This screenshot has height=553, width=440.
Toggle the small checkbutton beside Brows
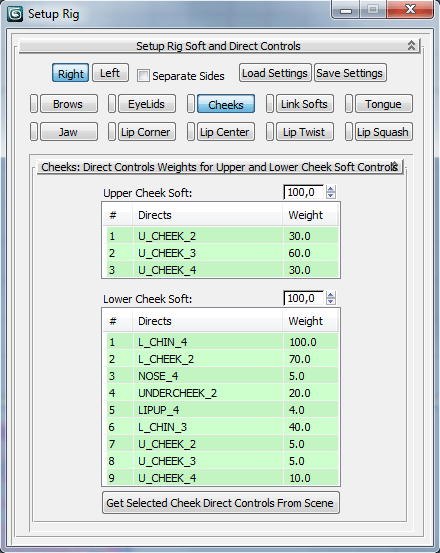34,104
